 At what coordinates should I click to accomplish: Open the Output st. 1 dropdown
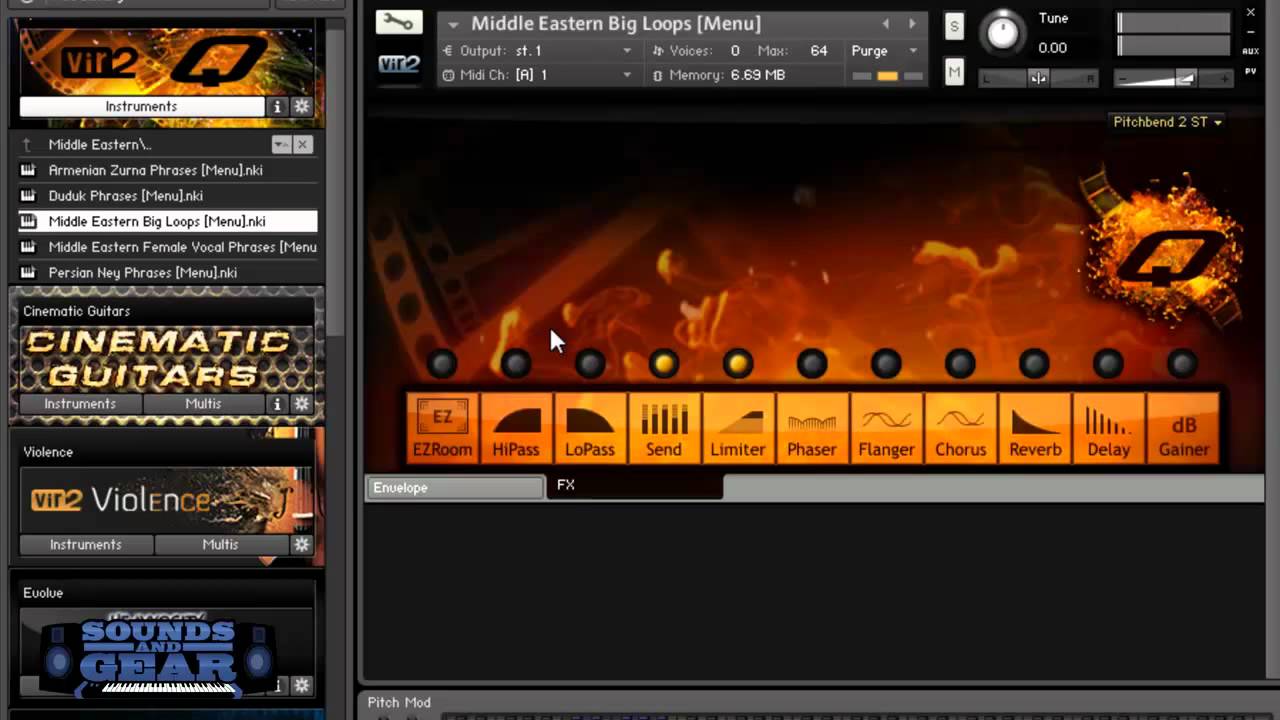[627, 51]
